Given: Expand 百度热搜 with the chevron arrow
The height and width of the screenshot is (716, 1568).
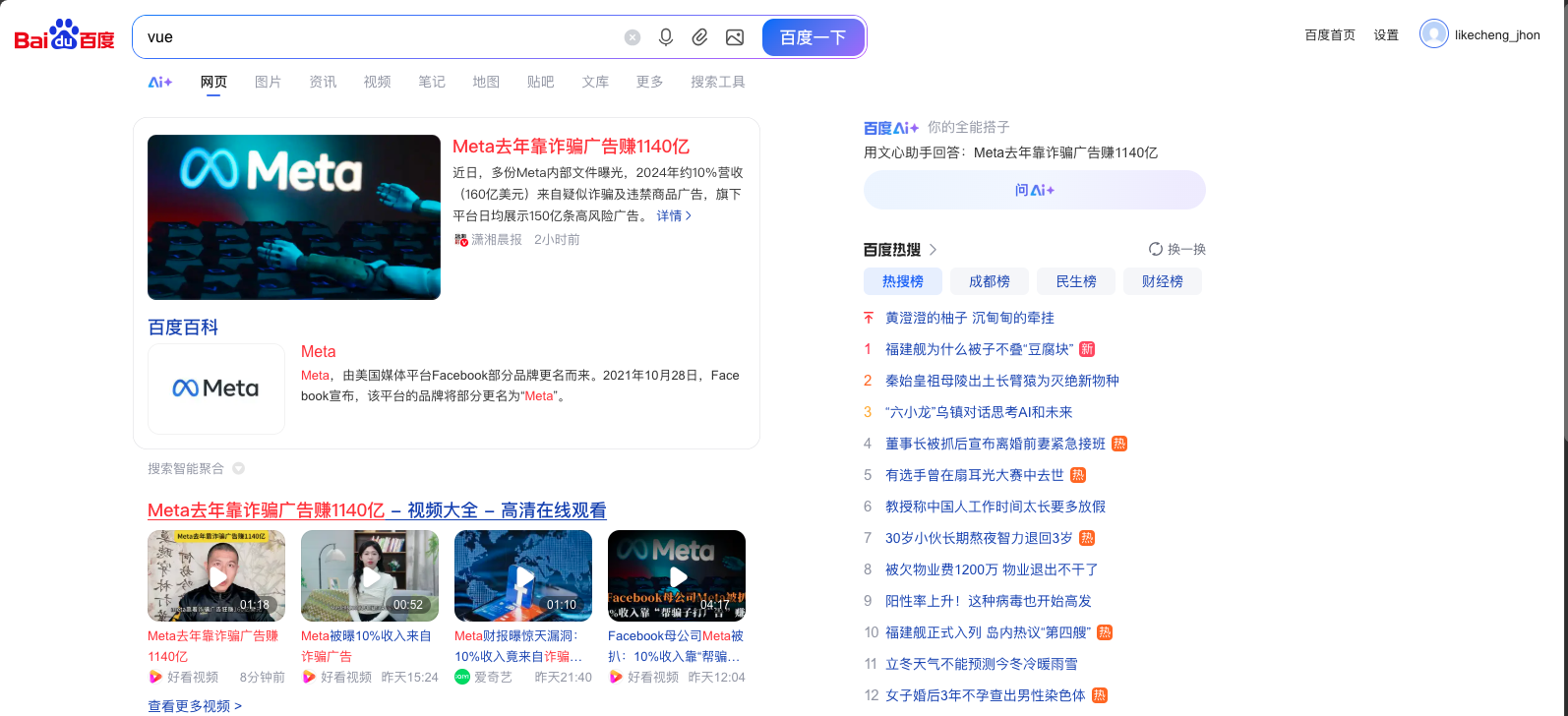Looking at the screenshot, I should pyautogui.click(x=933, y=250).
